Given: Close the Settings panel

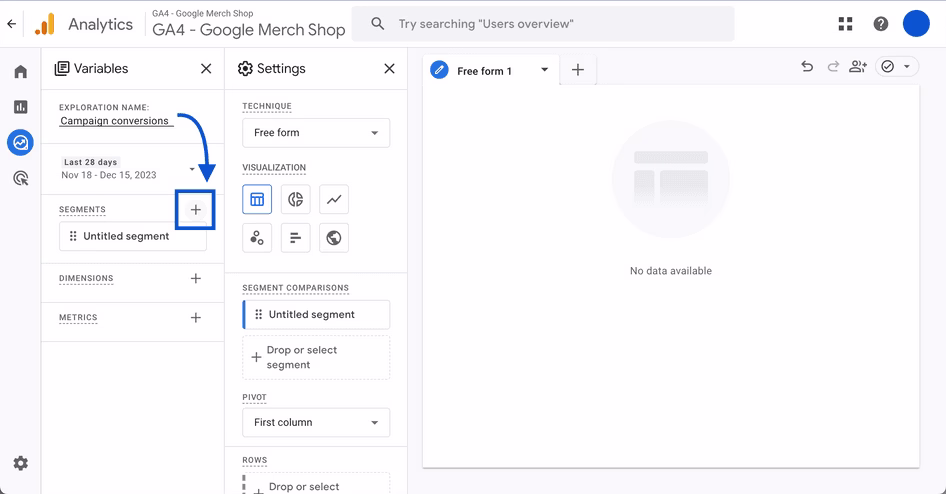Looking at the screenshot, I should coord(389,69).
